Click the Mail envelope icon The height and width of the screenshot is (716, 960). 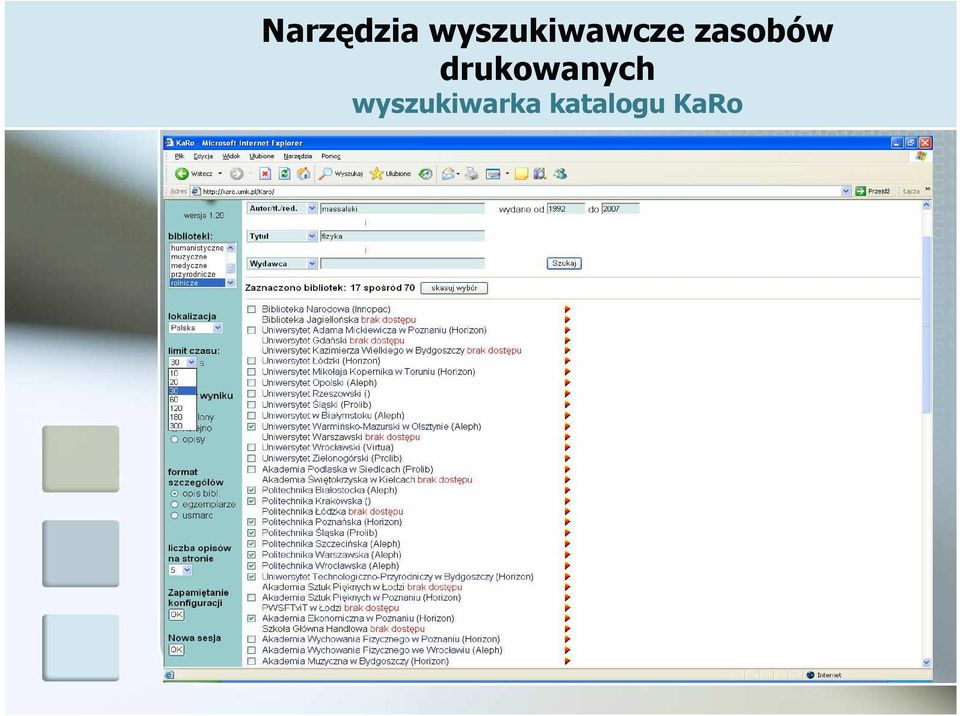[448, 174]
